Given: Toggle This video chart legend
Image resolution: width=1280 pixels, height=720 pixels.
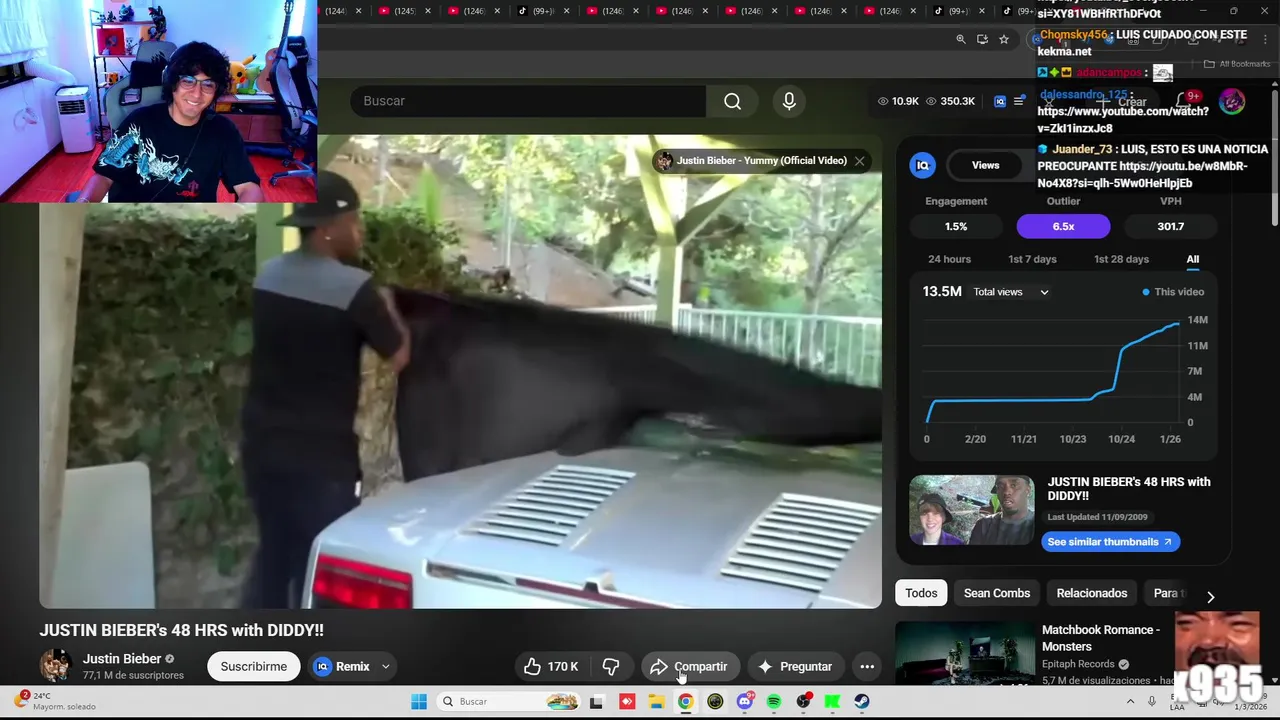Looking at the screenshot, I should 1173,292.
